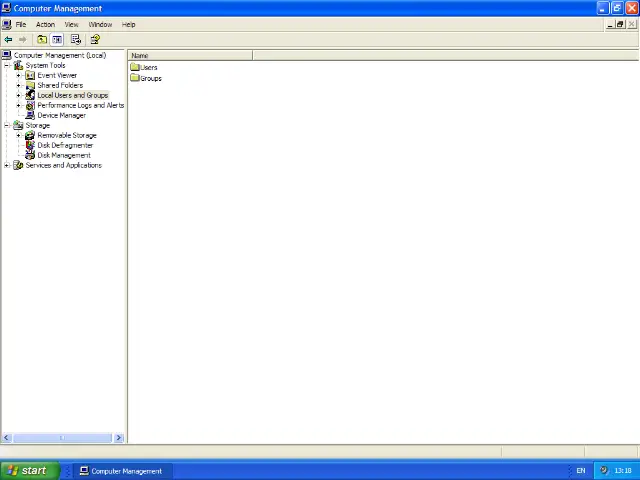Click the EN language indicator

coord(581,471)
